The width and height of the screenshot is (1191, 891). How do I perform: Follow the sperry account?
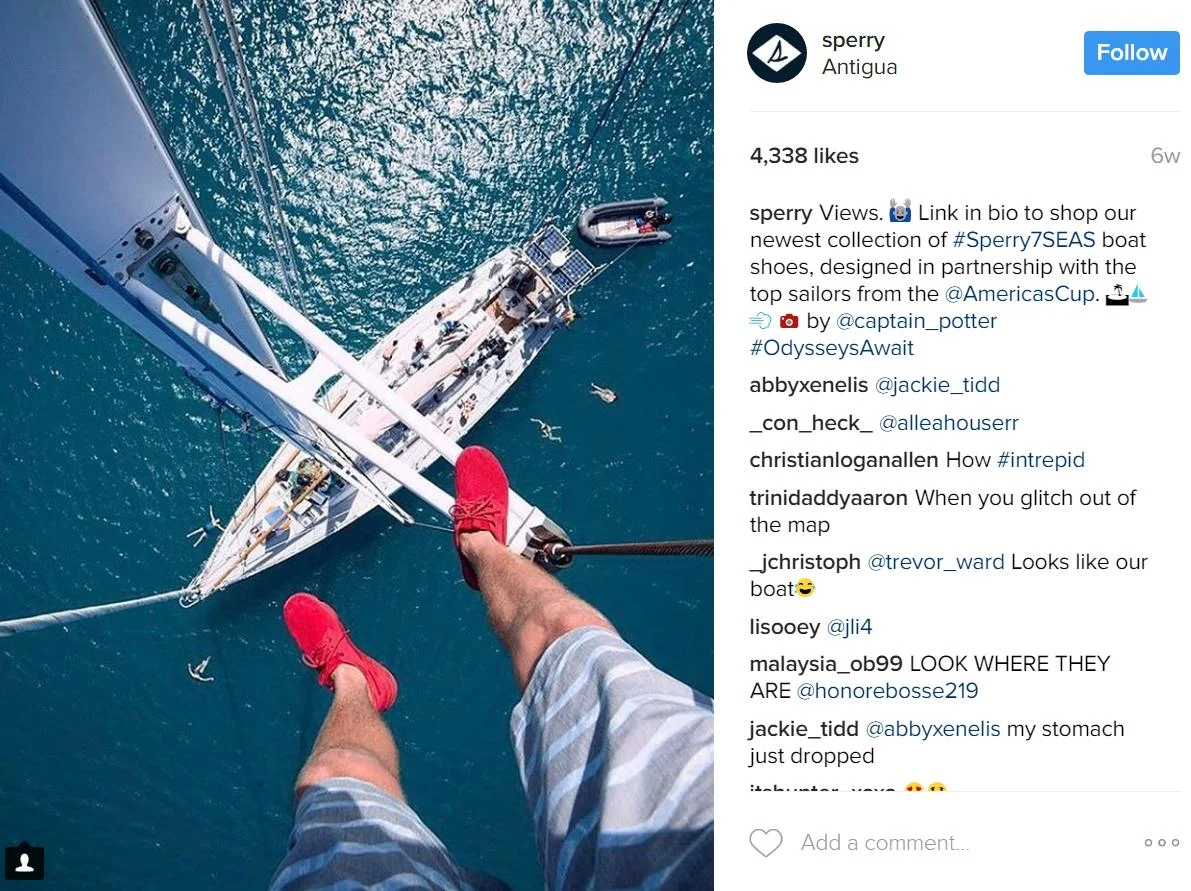[x=1131, y=52]
